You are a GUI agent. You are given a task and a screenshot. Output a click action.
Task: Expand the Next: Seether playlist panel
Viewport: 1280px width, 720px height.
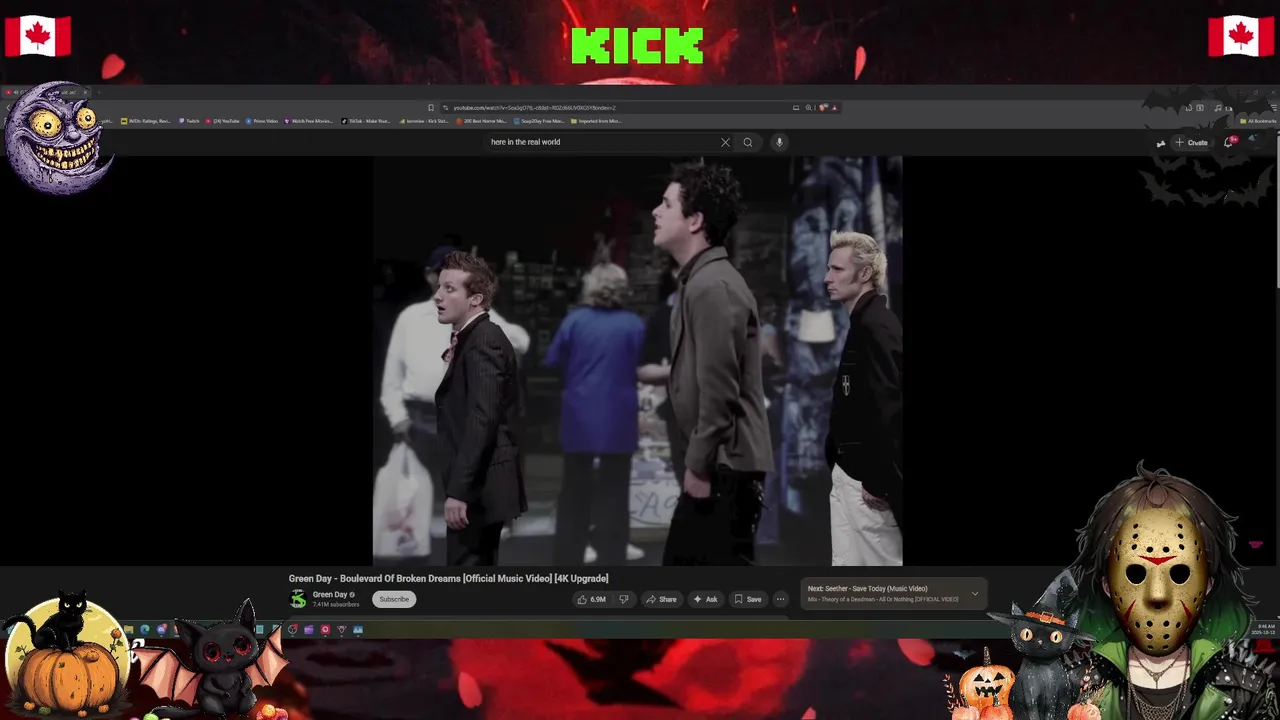tap(975, 594)
